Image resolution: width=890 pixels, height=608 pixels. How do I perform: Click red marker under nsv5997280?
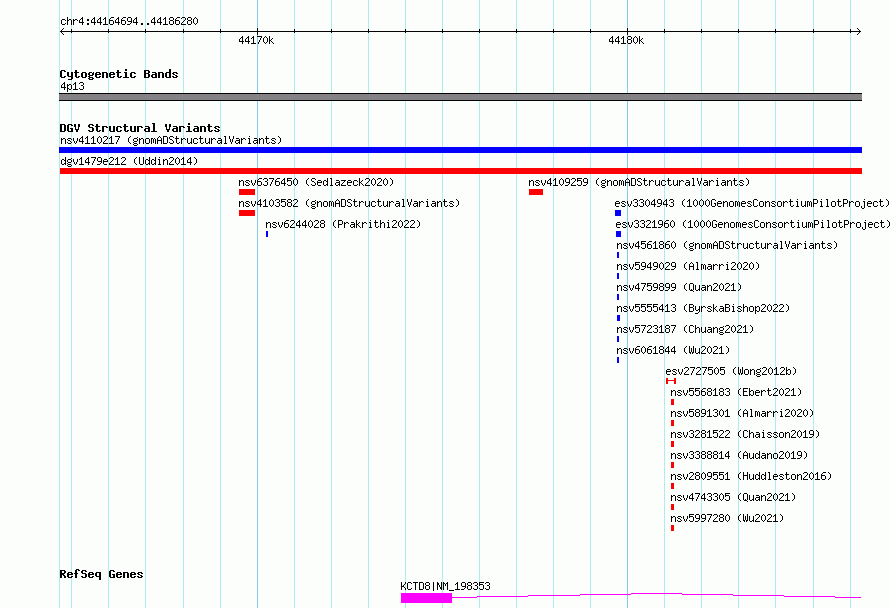coord(673,528)
